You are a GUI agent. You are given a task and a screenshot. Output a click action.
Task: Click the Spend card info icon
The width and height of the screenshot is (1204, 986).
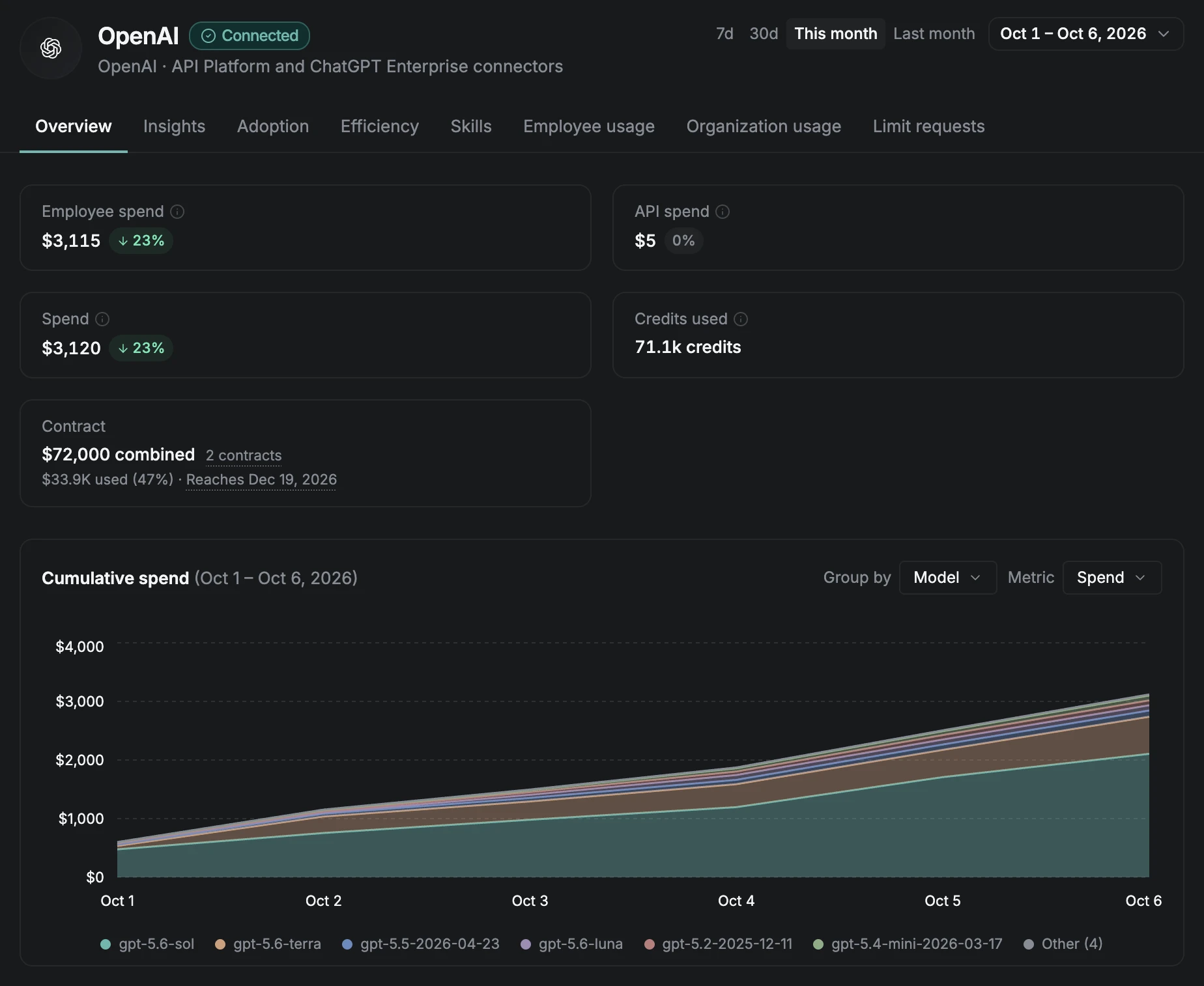(102, 319)
